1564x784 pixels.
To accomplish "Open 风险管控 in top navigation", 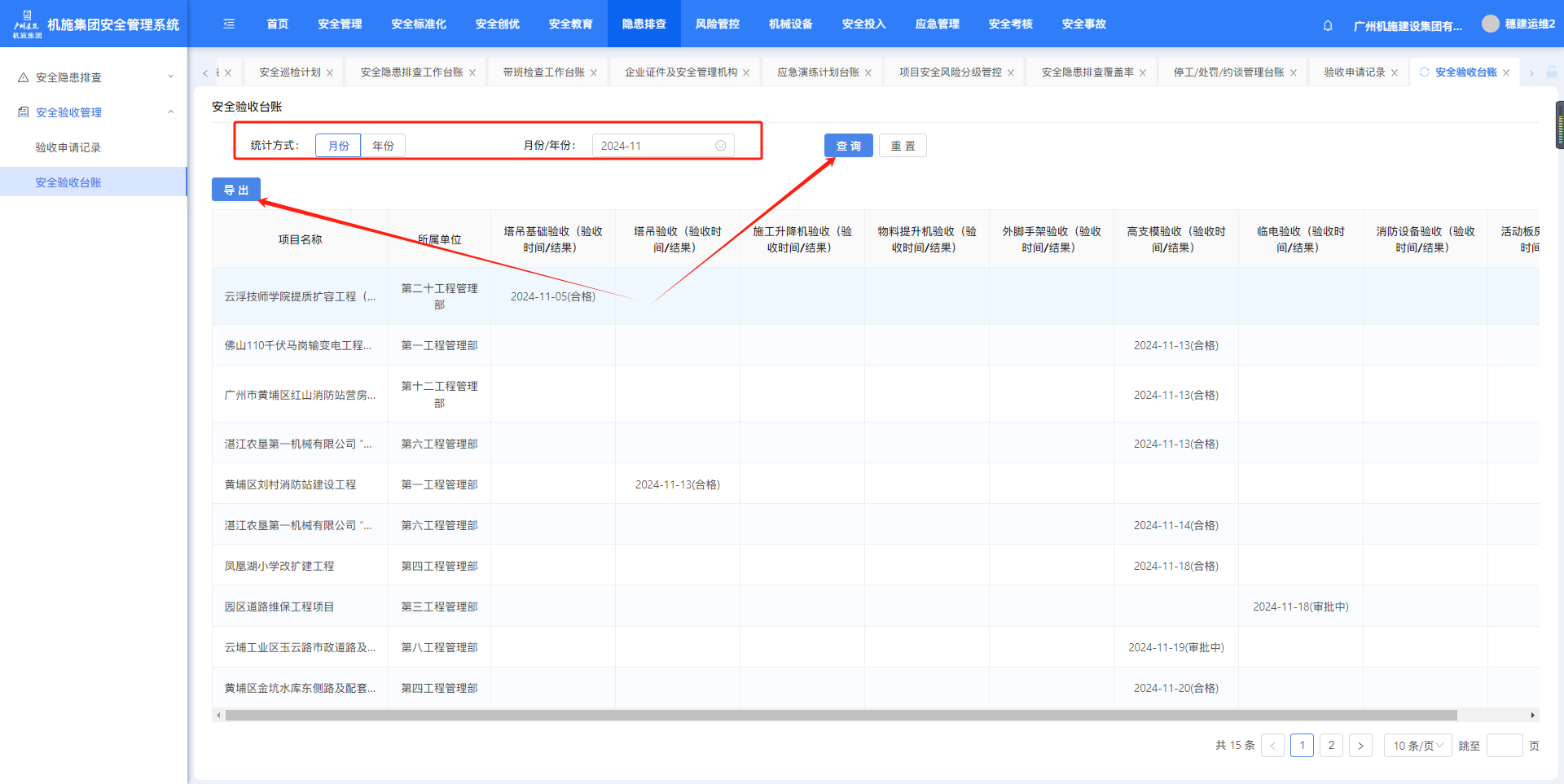I will (x=717, y=24).
